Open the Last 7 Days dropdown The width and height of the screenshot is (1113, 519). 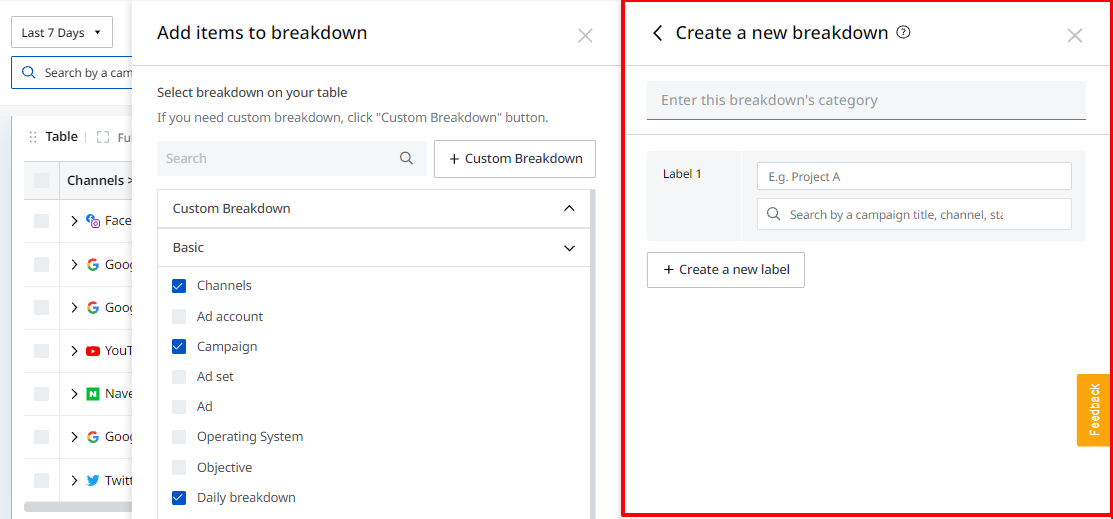62,33
